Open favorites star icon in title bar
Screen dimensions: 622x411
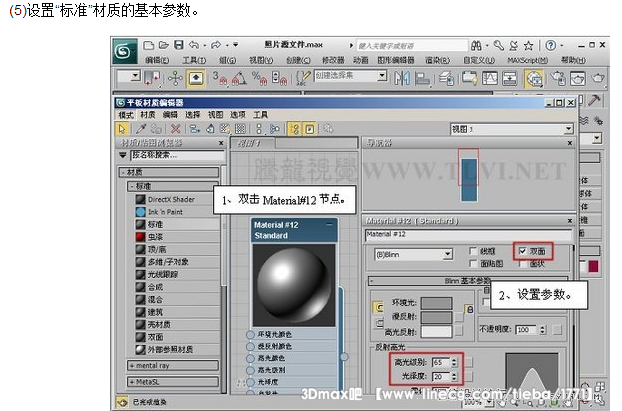point(528,46)
